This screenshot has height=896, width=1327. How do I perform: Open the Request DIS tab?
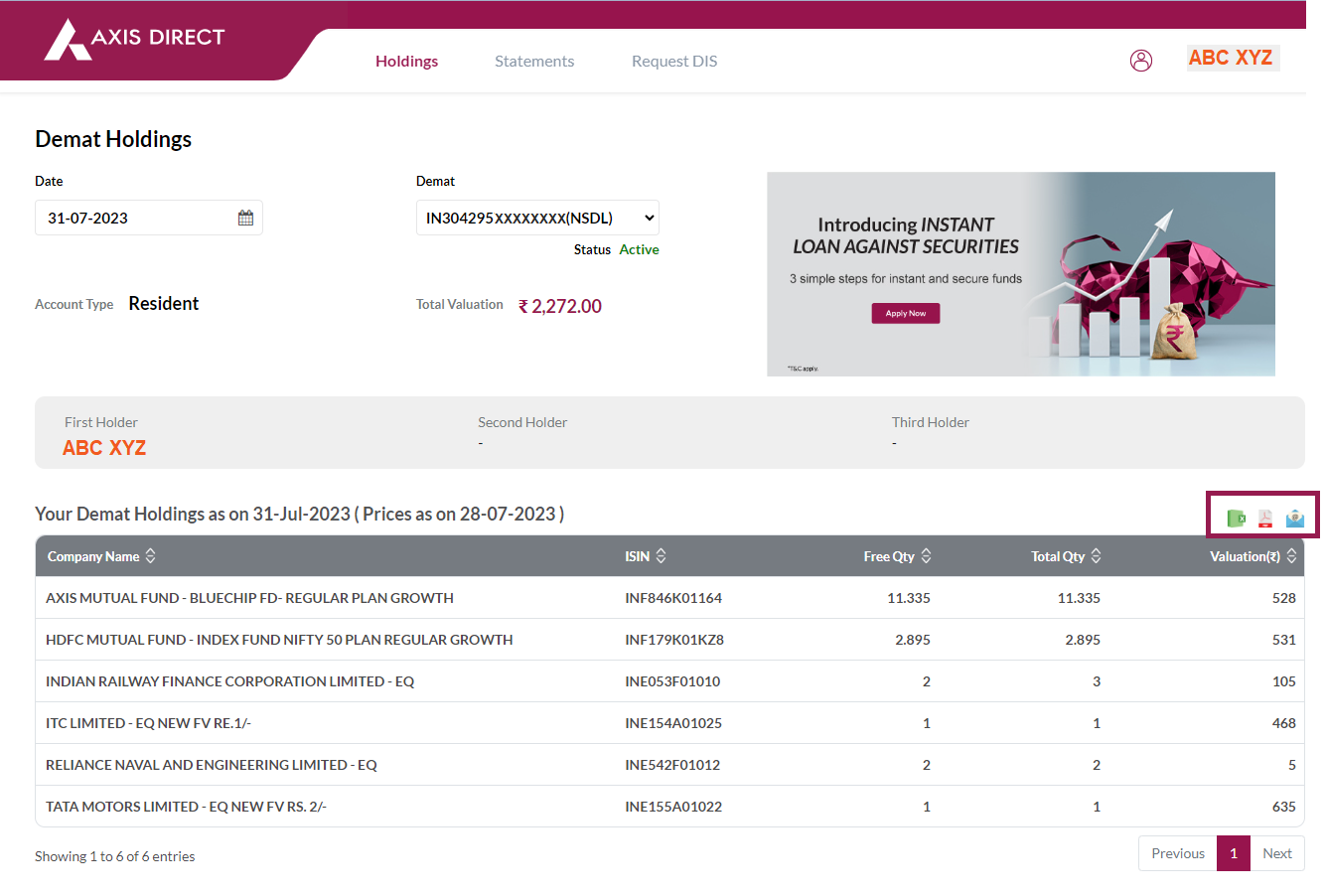[x=674, y=61]
